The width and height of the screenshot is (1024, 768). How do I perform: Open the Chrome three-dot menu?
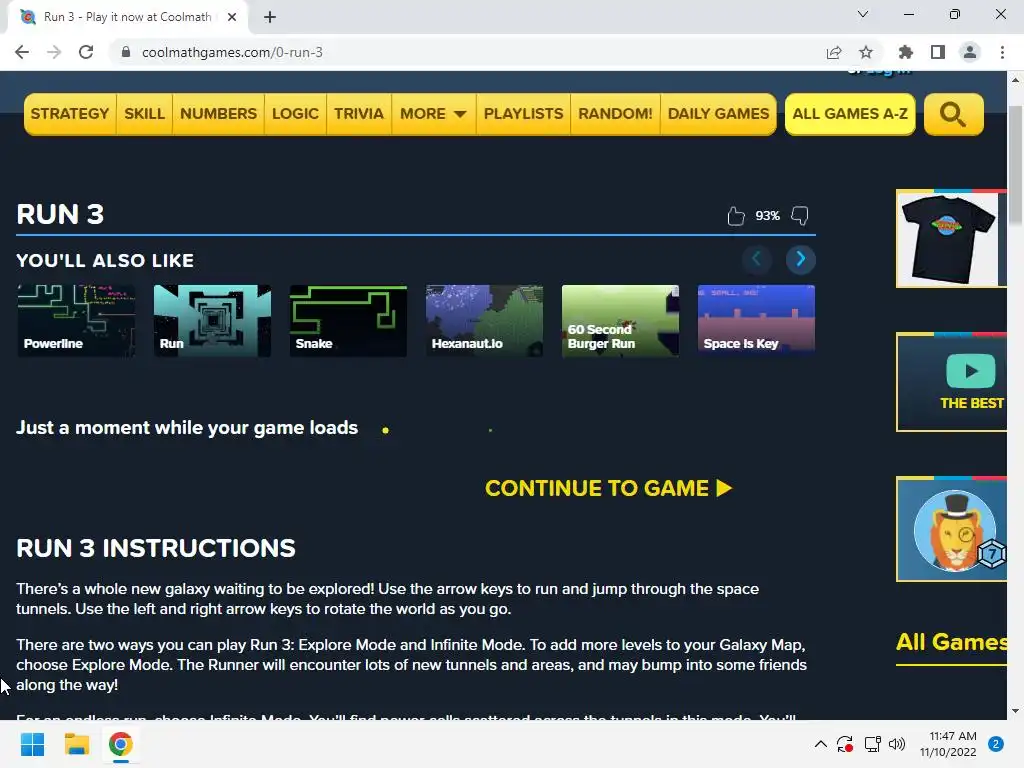pyautogui.click(x=1002, y=52)
